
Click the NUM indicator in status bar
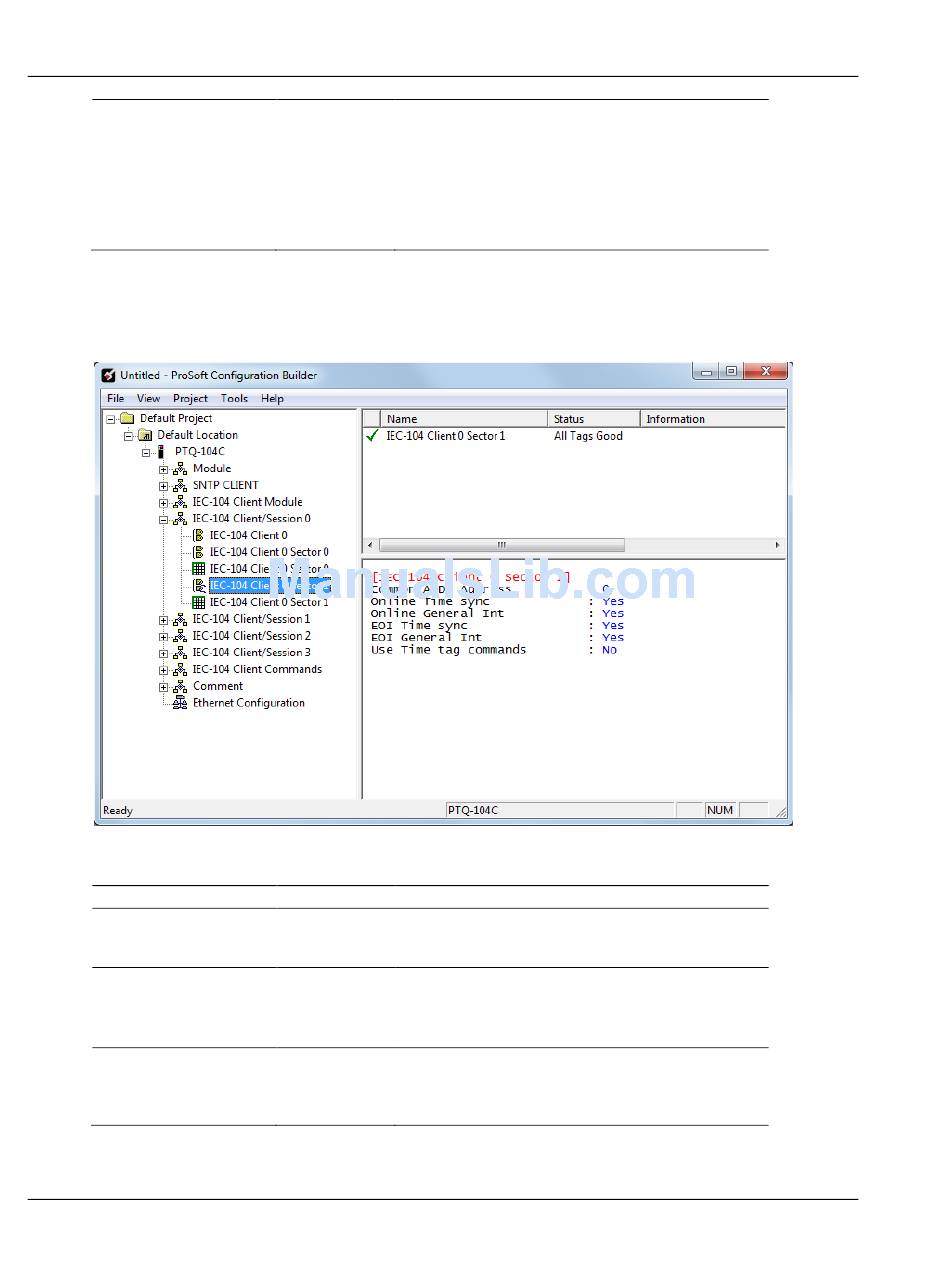click(720, 811)
